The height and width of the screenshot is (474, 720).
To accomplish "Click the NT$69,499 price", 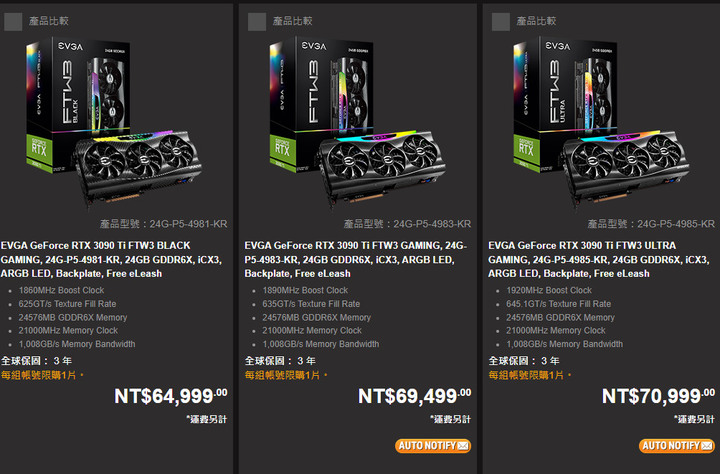I will [x=415, y=396].
